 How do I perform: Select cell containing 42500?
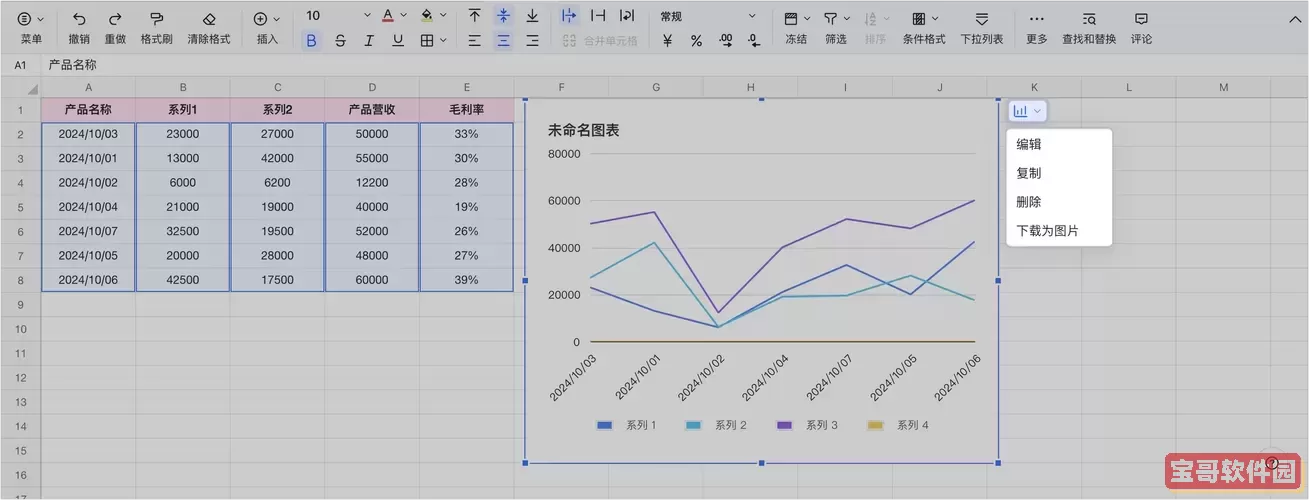[183, 280]
